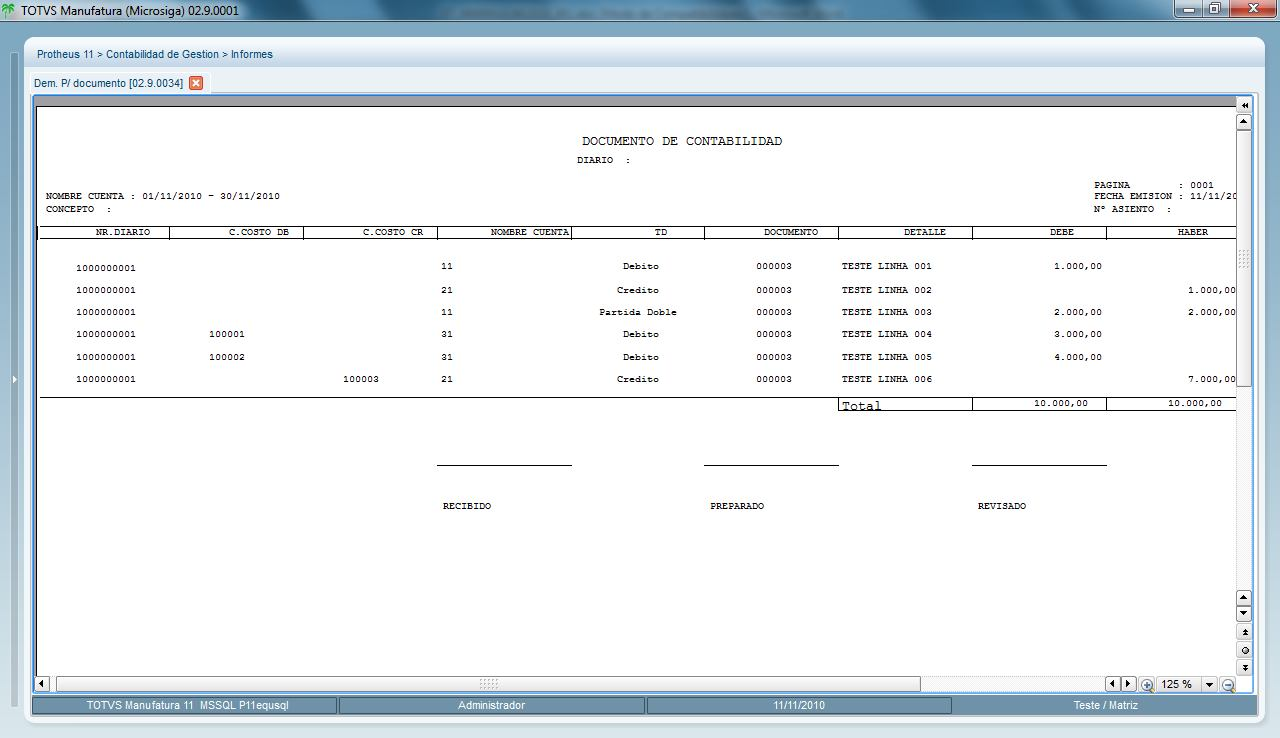Click the vertical scrollbar thumb
This screenshot has width=1280, height=738.
[1244, 258]
